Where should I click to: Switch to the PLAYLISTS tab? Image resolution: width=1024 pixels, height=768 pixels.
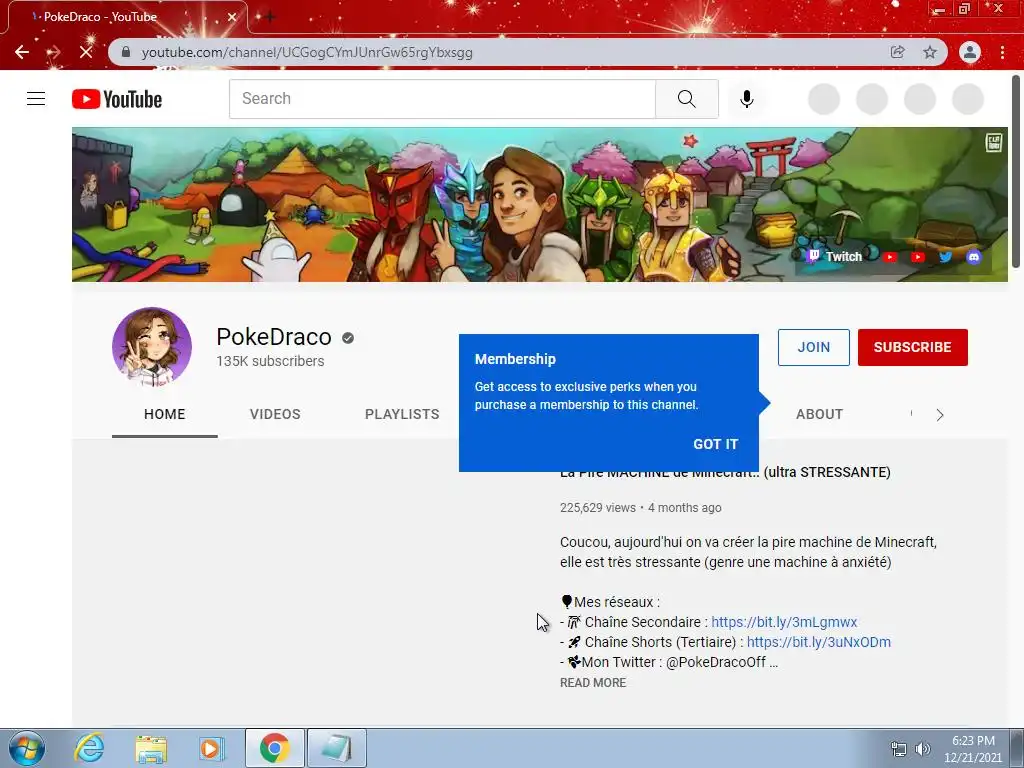402,414
